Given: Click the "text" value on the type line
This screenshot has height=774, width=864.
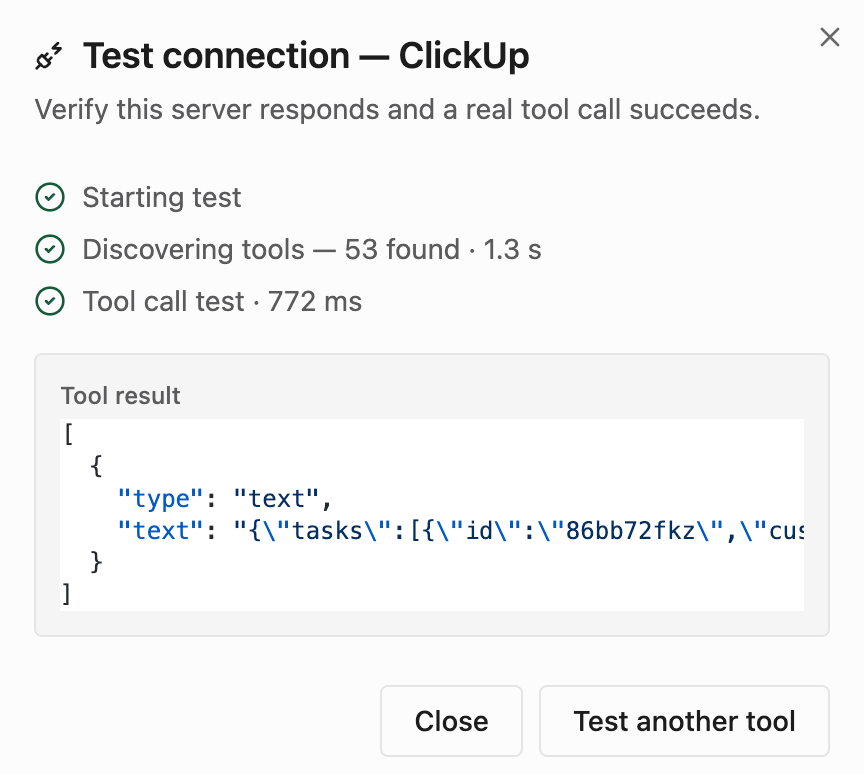Looking at the screenshot, I should click(x=276, y=499).
